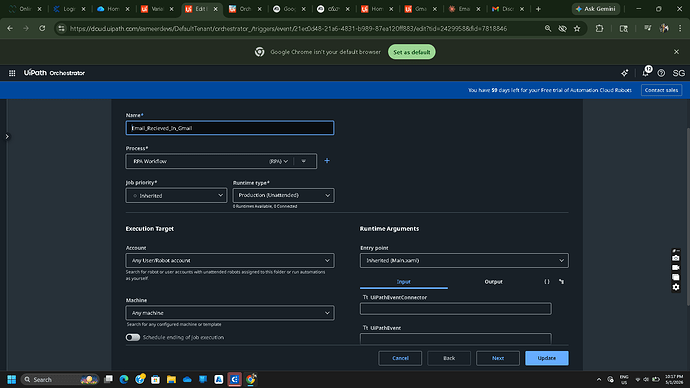Open the UiPath app launcher grid
Viewport: 690px width, 388px height.
tap(12, 73)
